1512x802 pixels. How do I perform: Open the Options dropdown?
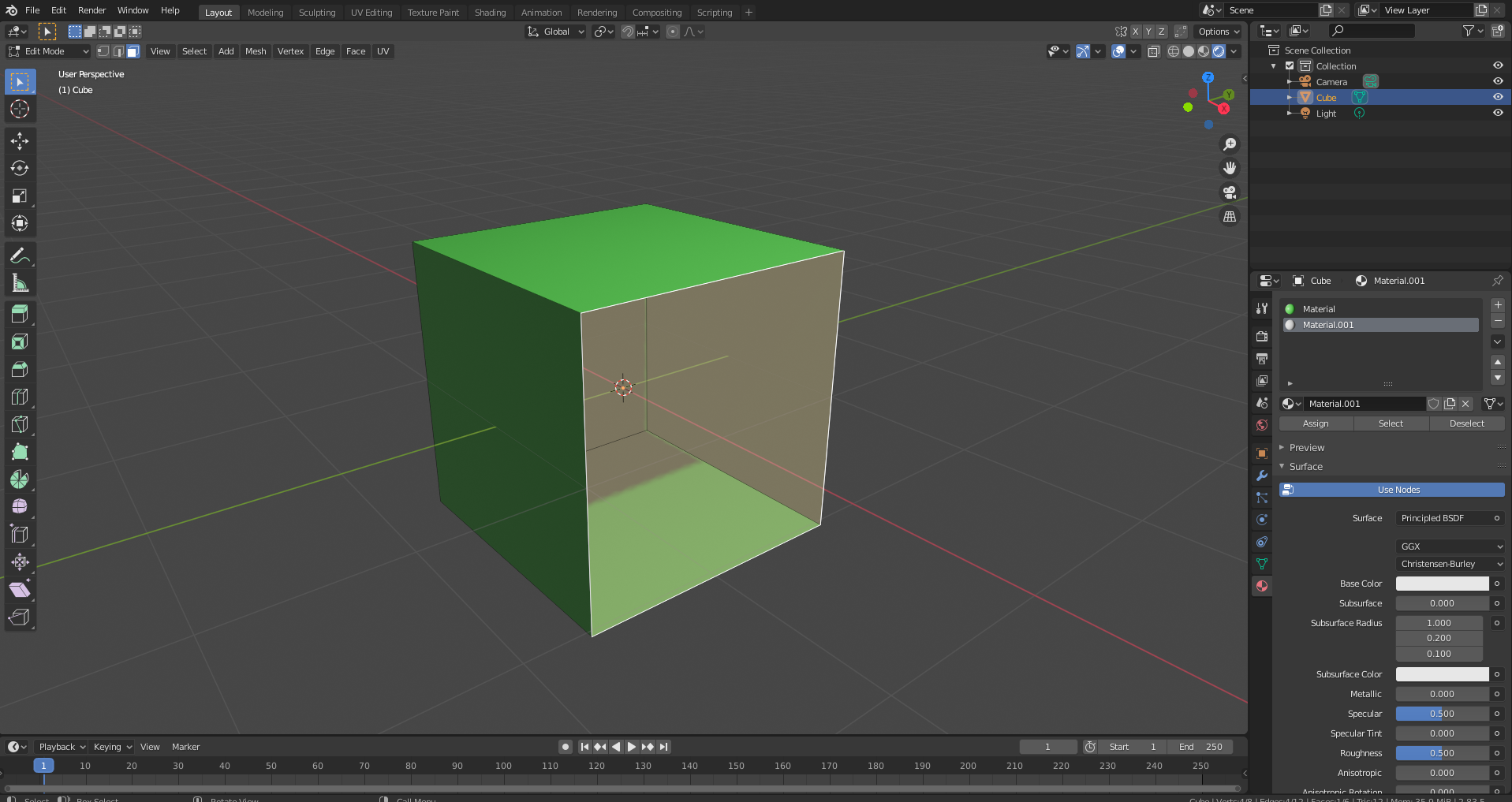[x=1219, y=32]
